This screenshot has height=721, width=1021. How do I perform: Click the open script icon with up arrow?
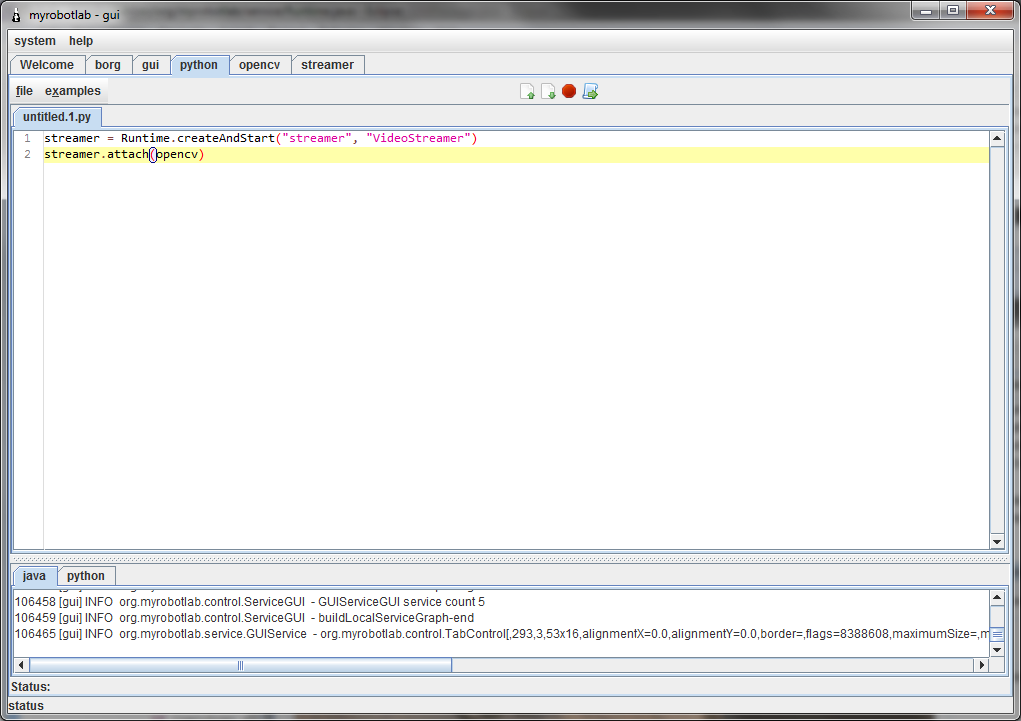click(x=527, y=91)
